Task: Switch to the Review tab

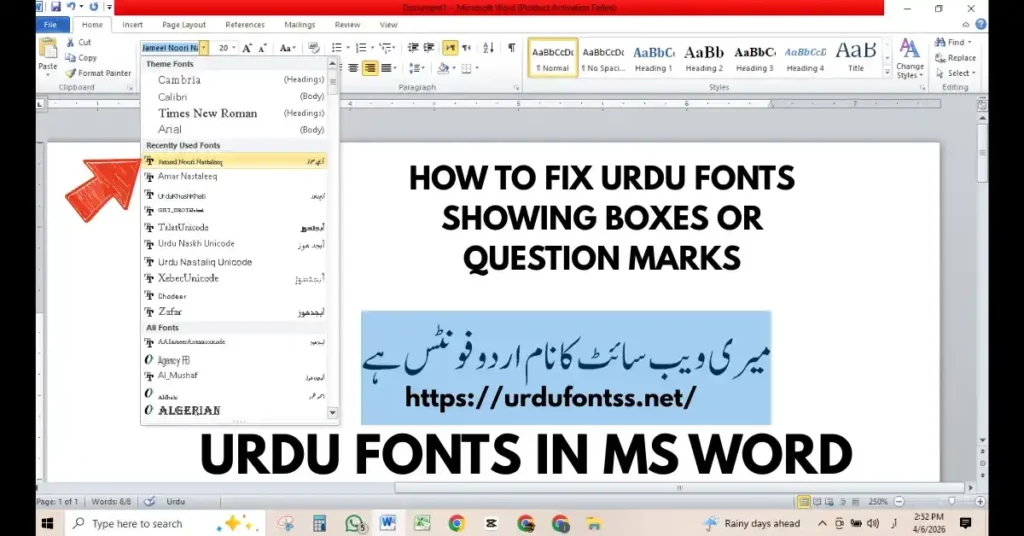Action: click(x=347, y=25)
